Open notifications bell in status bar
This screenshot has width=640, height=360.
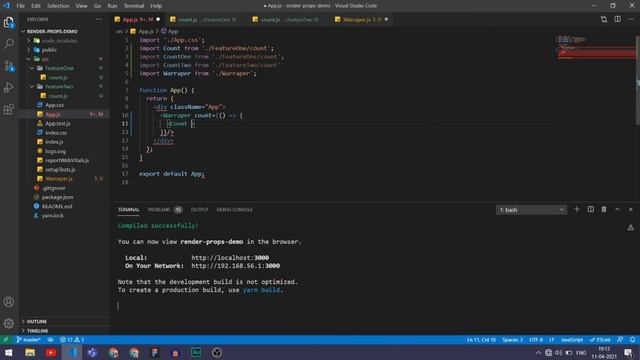pyautogui.click(x=632, y=340)
